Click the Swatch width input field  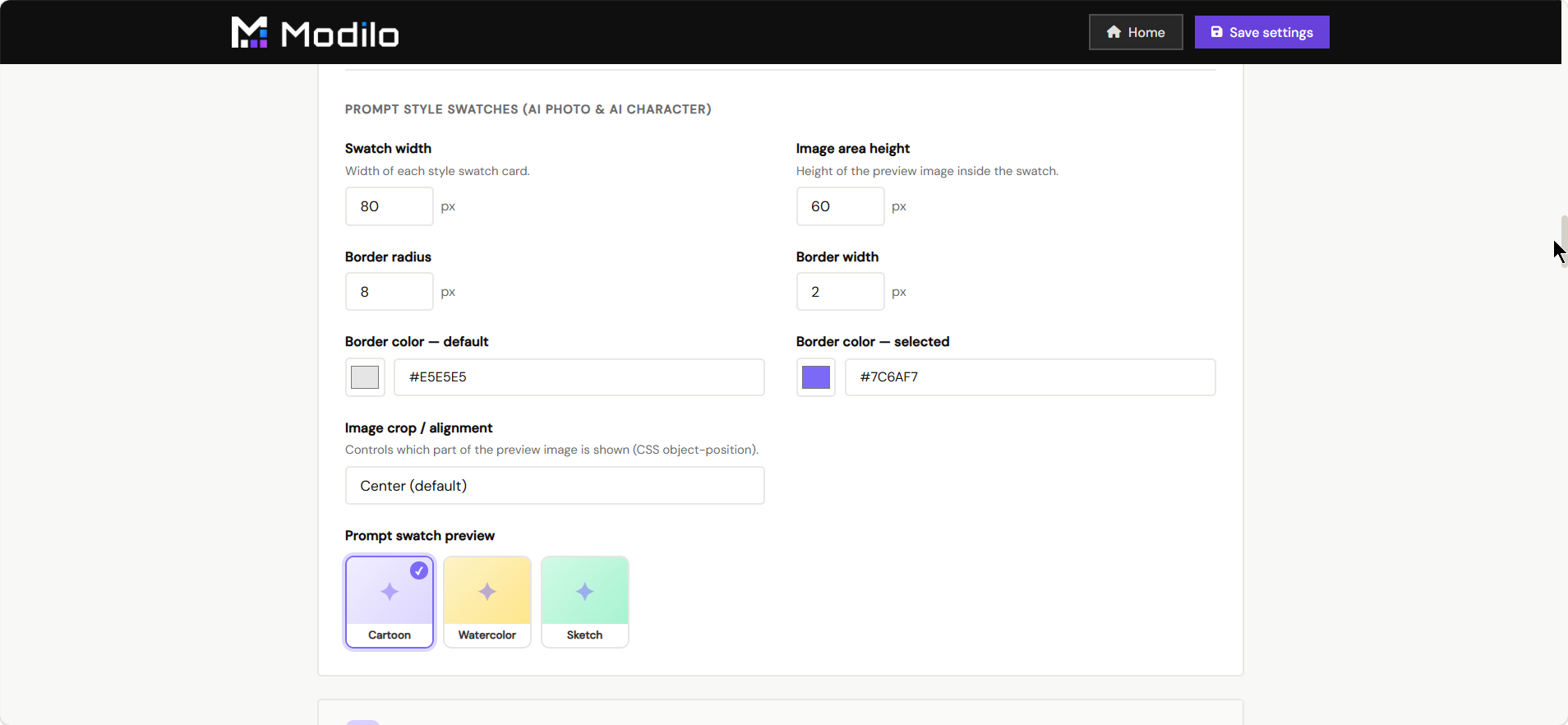point(389,206)
